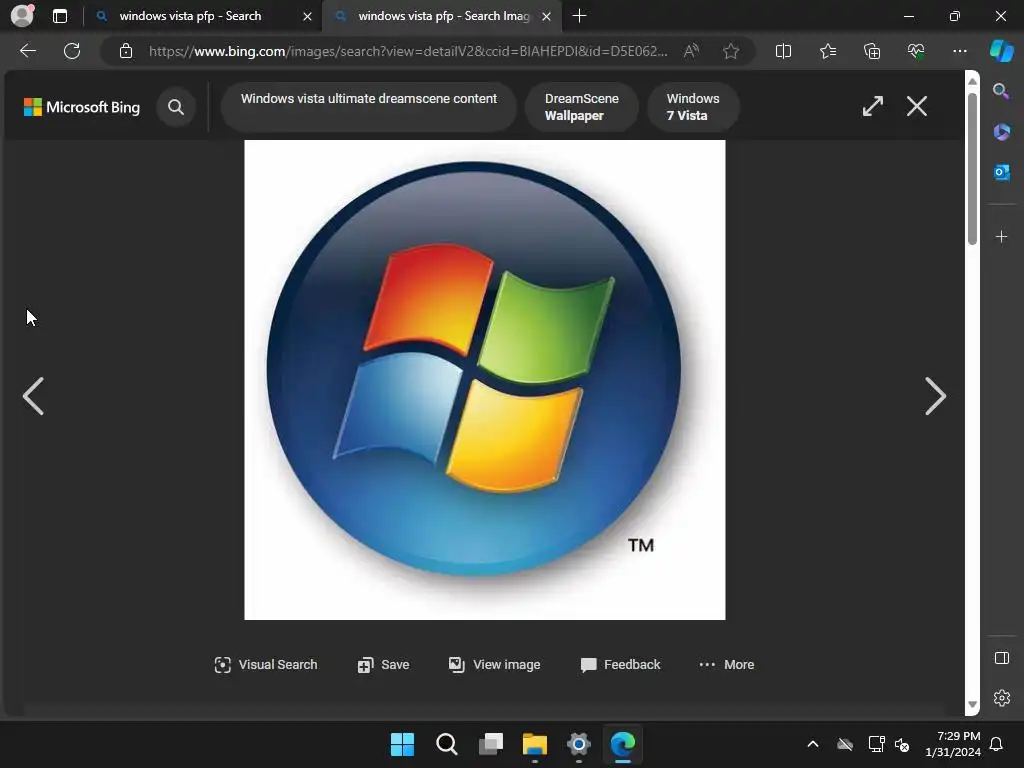The image size is (1024, 768).
Task: Open taskbar clock showing 7:29 PM
Action: [x=953, y=744]
